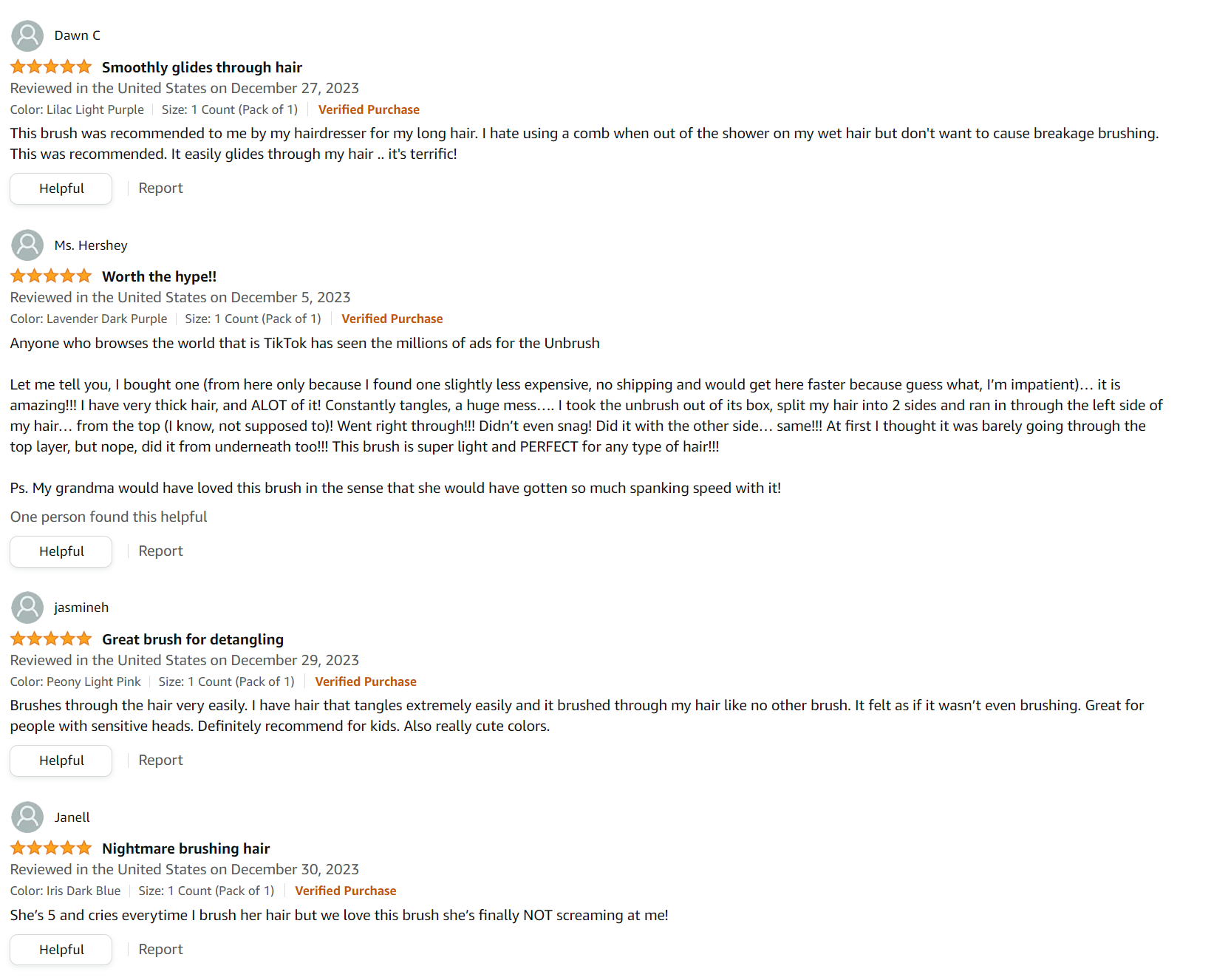Report the Worth the hype review
Viewport: 1228px width, 980px height.
(160, 551)
